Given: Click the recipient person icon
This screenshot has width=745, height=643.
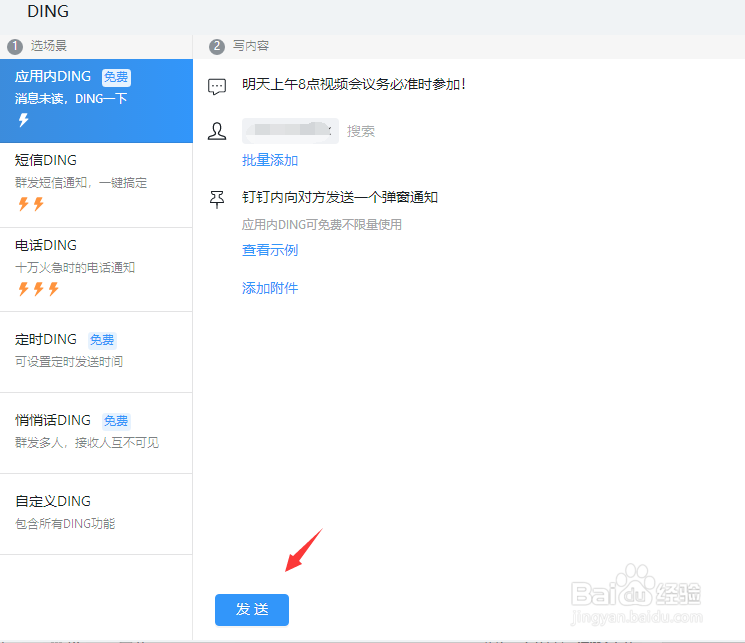Looking at the screenshot, I should pos(217,131).
